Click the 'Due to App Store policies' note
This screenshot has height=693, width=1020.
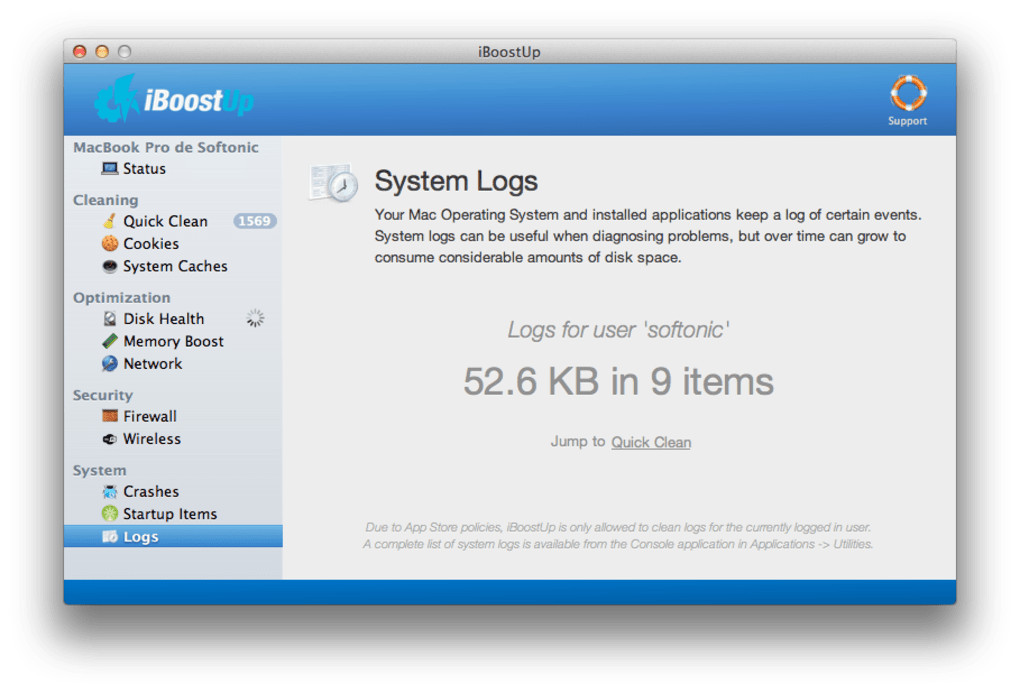click(x=618, y=527)
